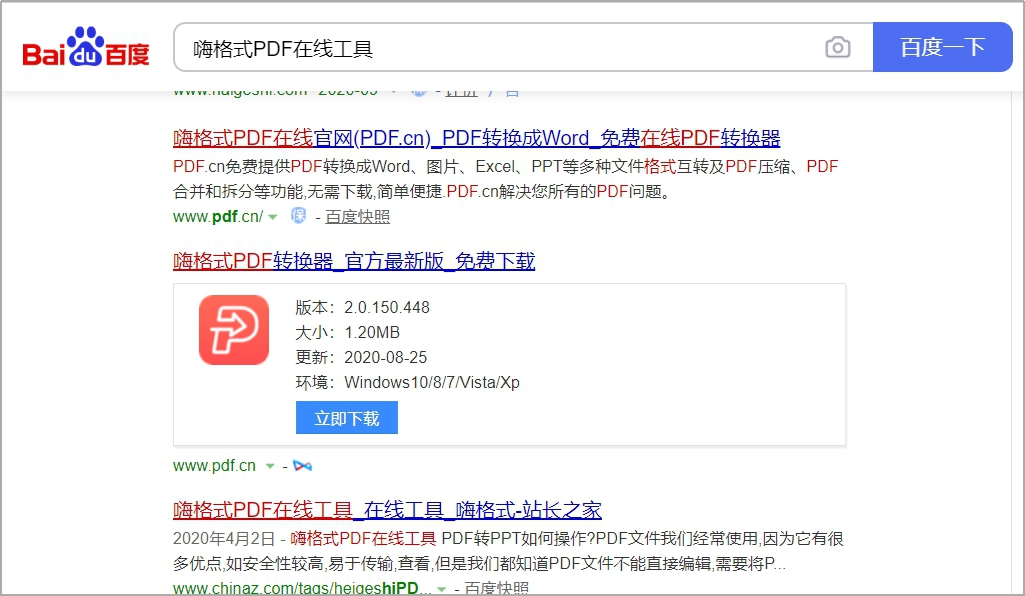Image resolution: width=1025 pixels, height=596 pixels.
Task: Expand dropdown arrow next to www.pdf.cn/
Action: [x=273, y=217]
